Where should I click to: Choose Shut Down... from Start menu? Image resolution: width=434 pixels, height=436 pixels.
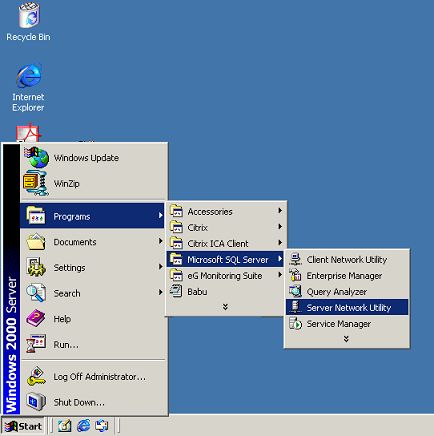93,402
